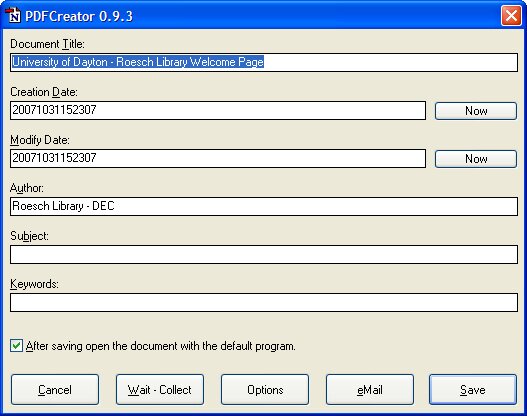Viewport: 527px width, 416px height.
Task: Click the "Keywords:" label
Action: (34, 284)
